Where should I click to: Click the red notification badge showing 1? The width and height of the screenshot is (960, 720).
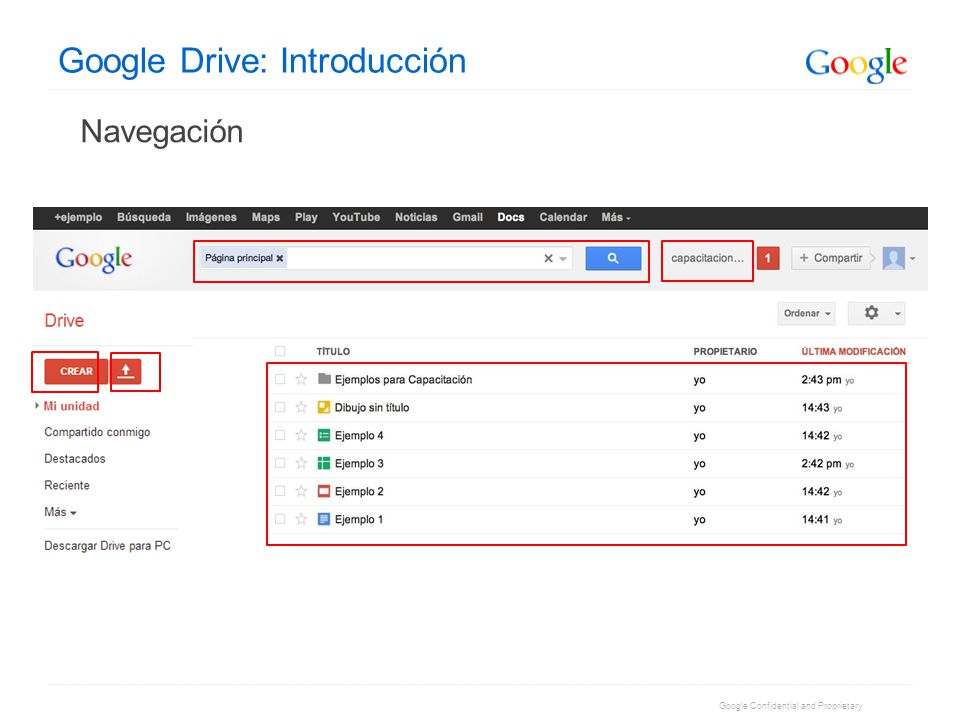(x=768, y=258)
